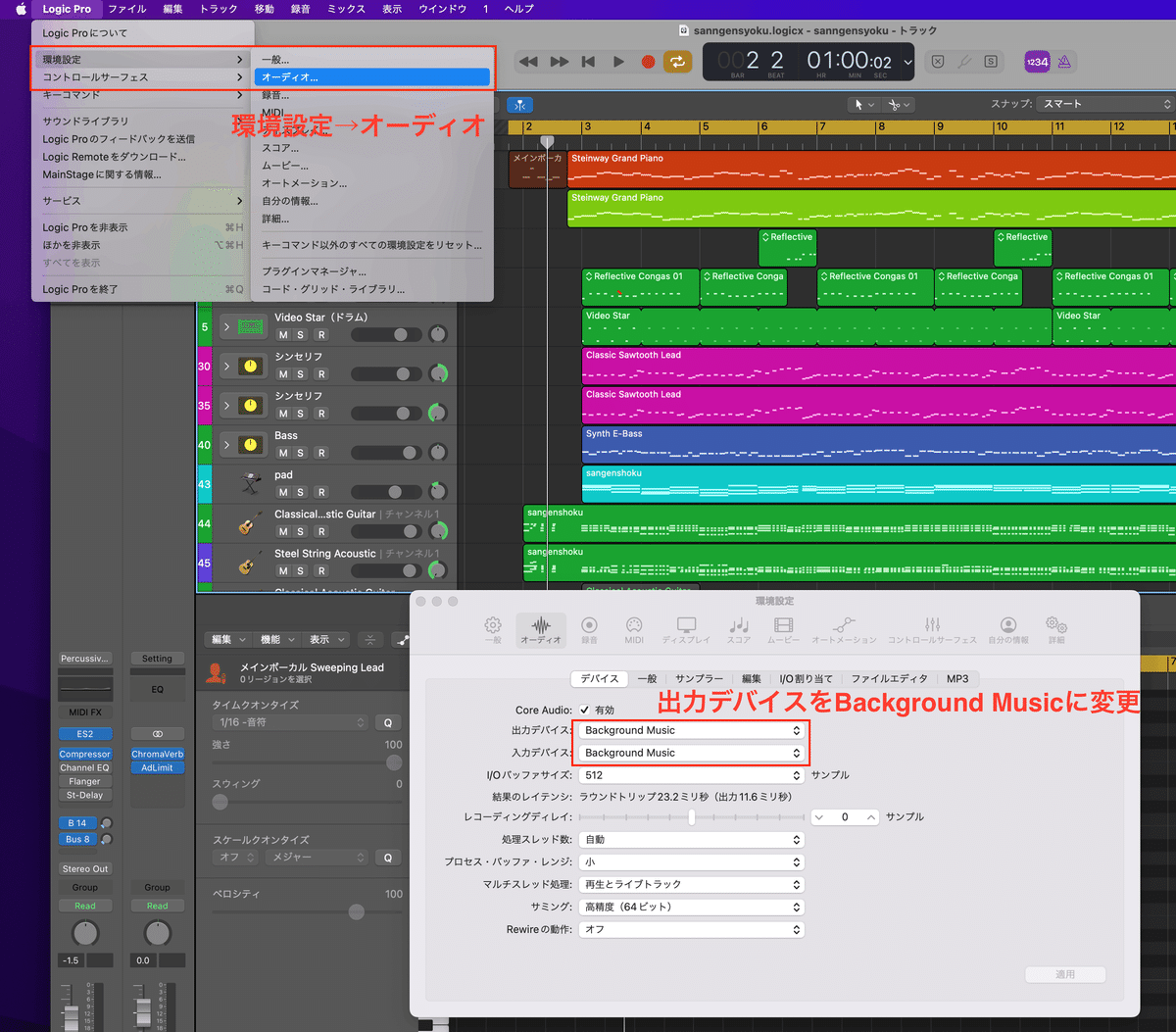This screenshot has width=1176, height=1032.
Task: Click the count-in 1234 button
Action: (x=1037, y=62)
